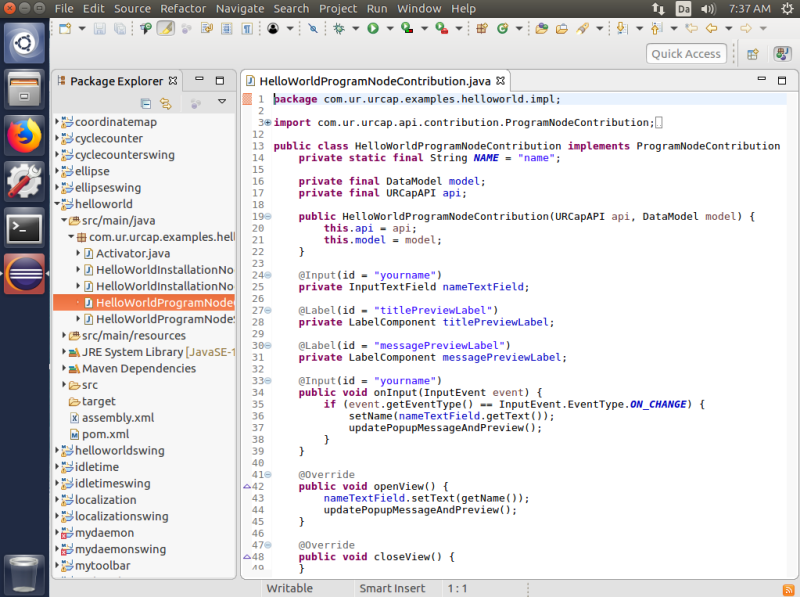800x597 pixels.
Task: Collapse the helloworld project node
Action: [57, 204]
